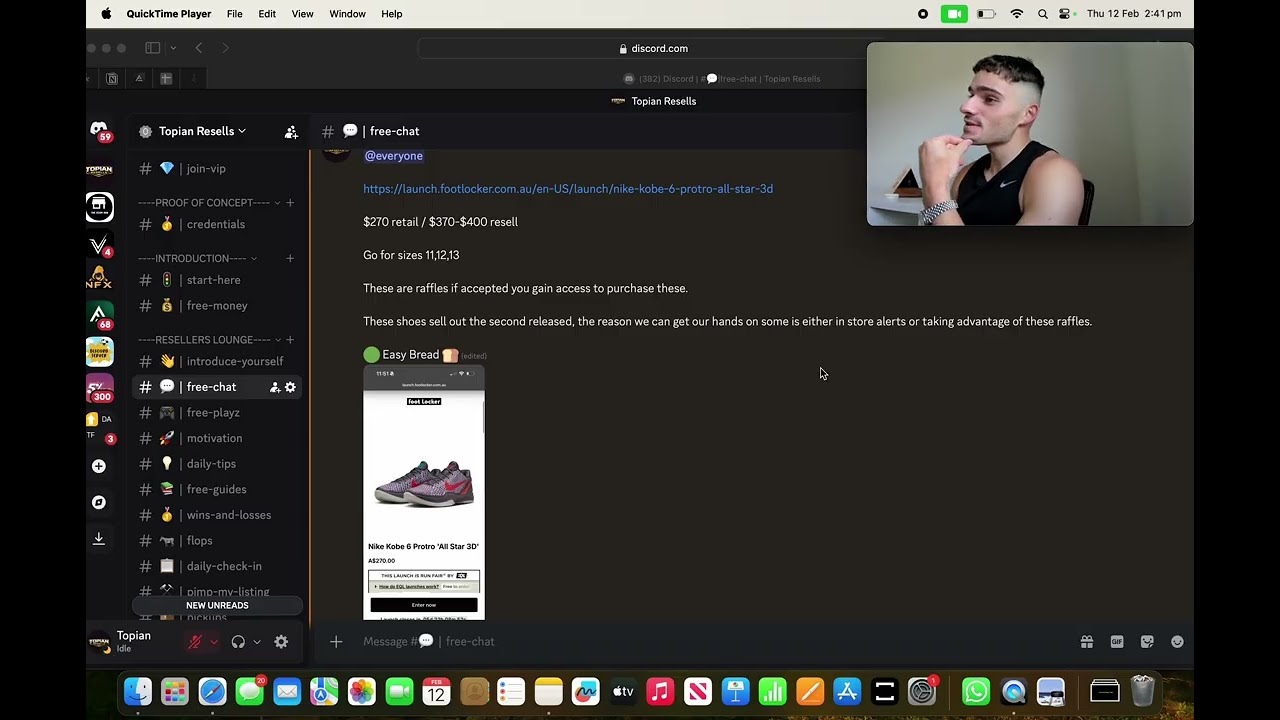Click the Download Apps icon in server list
The image size is (1280, 720).
[99, 539]
